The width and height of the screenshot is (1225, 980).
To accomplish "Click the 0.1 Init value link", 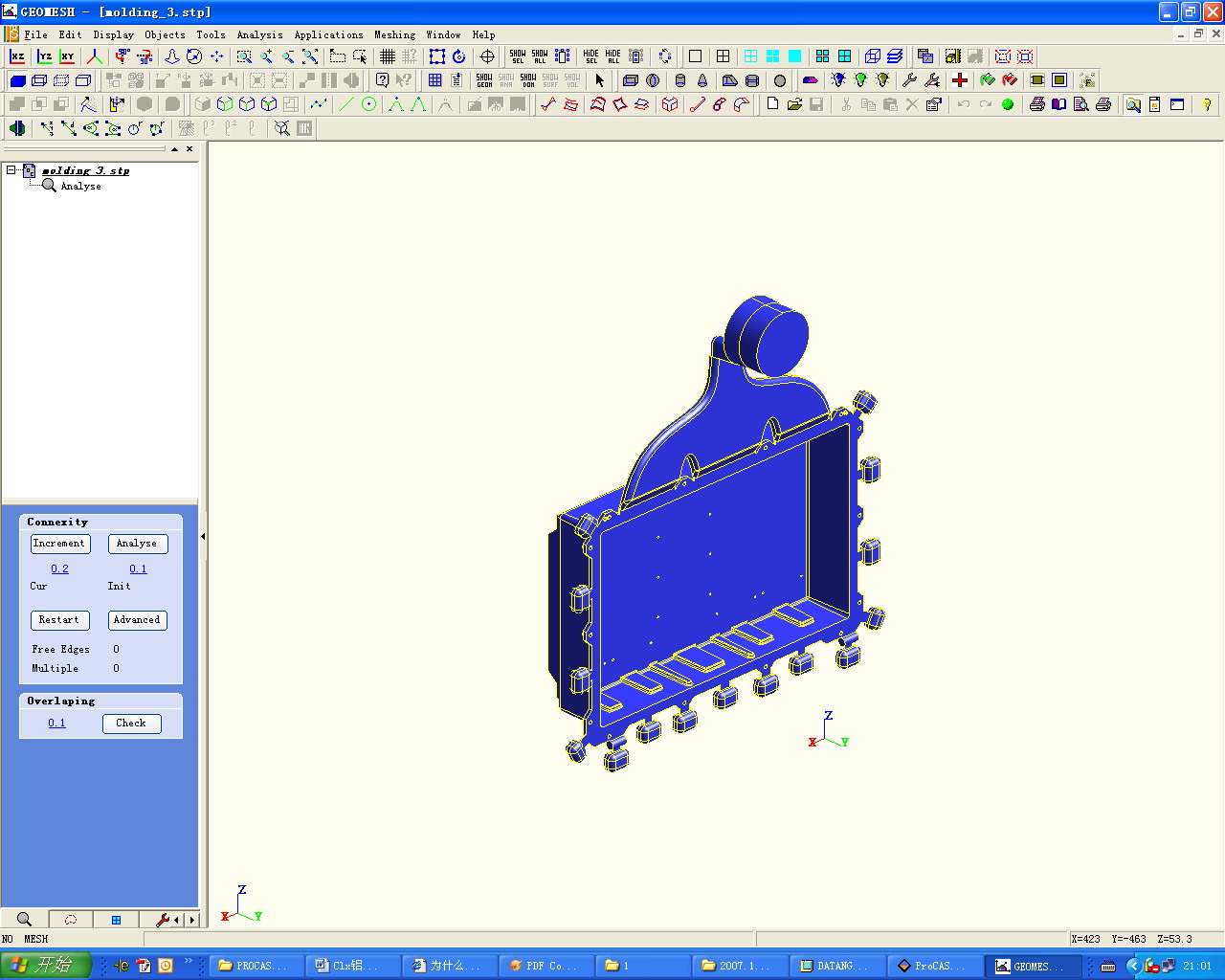I will click(x=139, y=568).
